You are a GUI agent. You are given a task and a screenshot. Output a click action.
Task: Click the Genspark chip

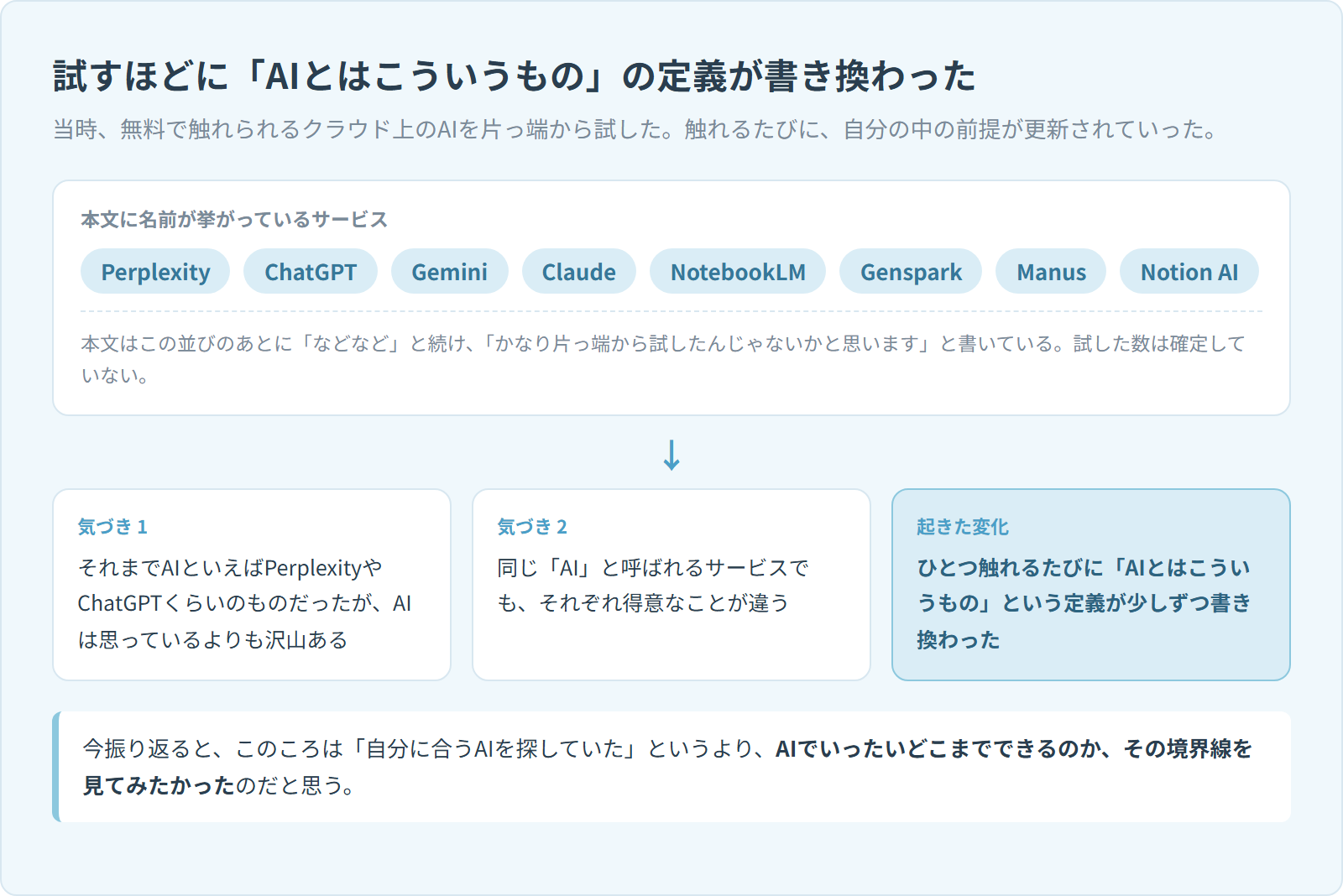[911, 271]
